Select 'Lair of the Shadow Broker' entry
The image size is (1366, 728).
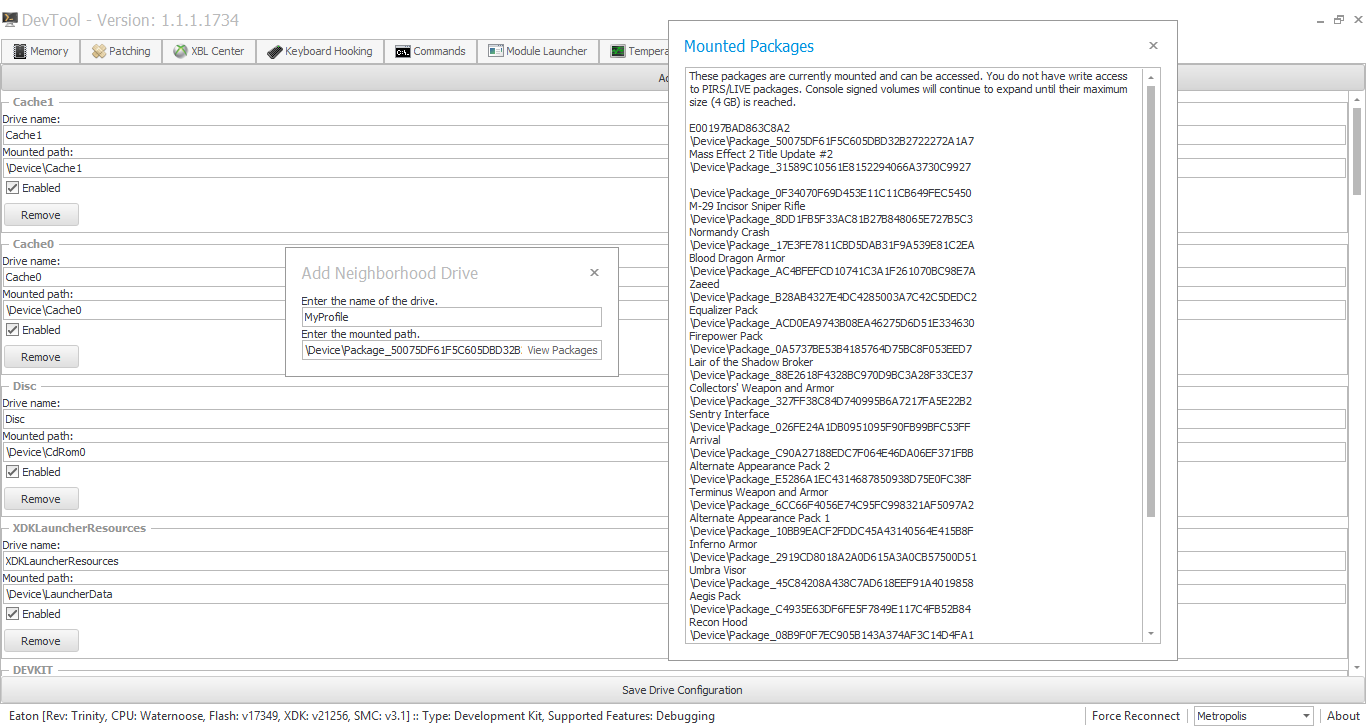tap(751, 362)
